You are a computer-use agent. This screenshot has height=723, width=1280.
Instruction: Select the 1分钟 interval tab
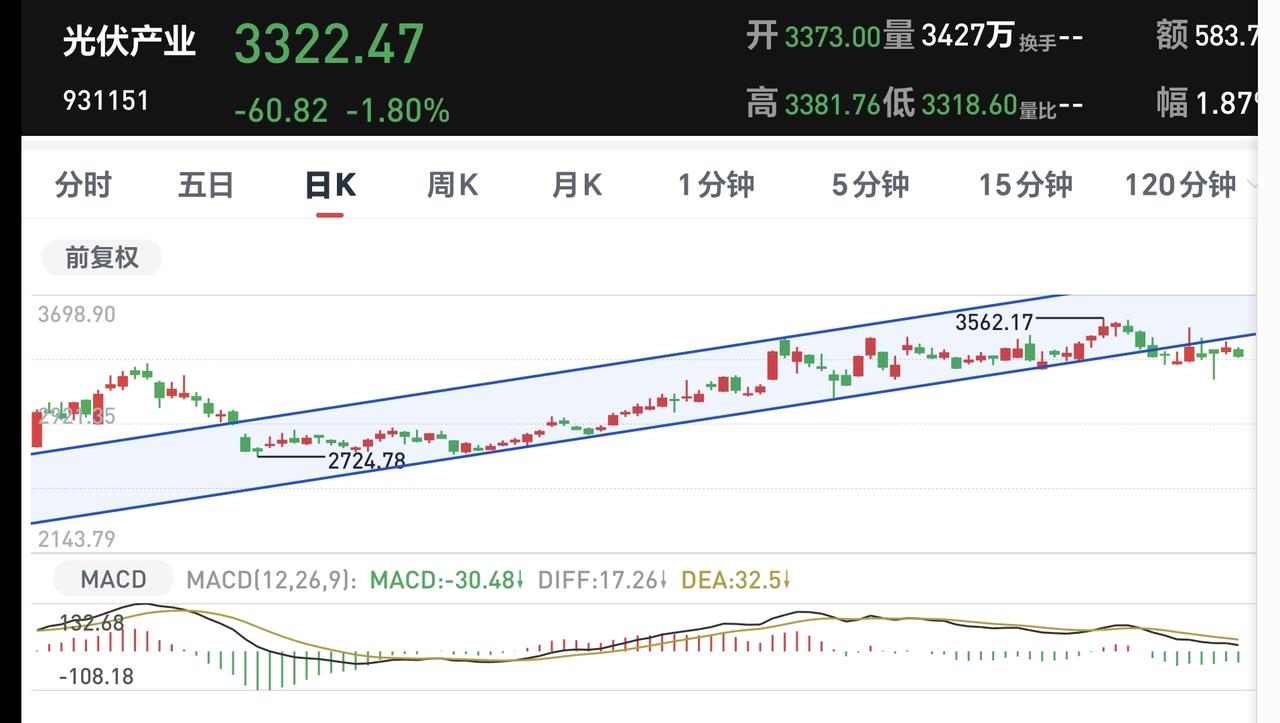click(x=716, y=185)
